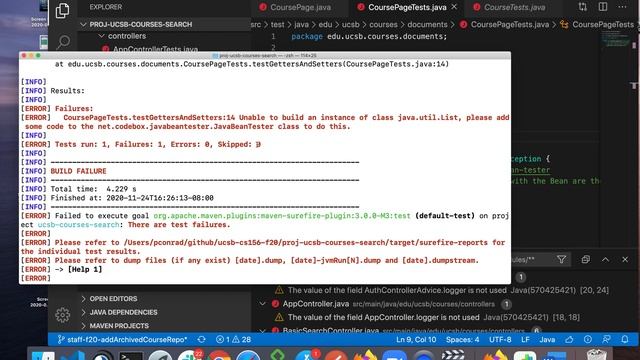640x360 pixels.
Task: Click the 'courses' breadcrumb segment
Action: 383,24
